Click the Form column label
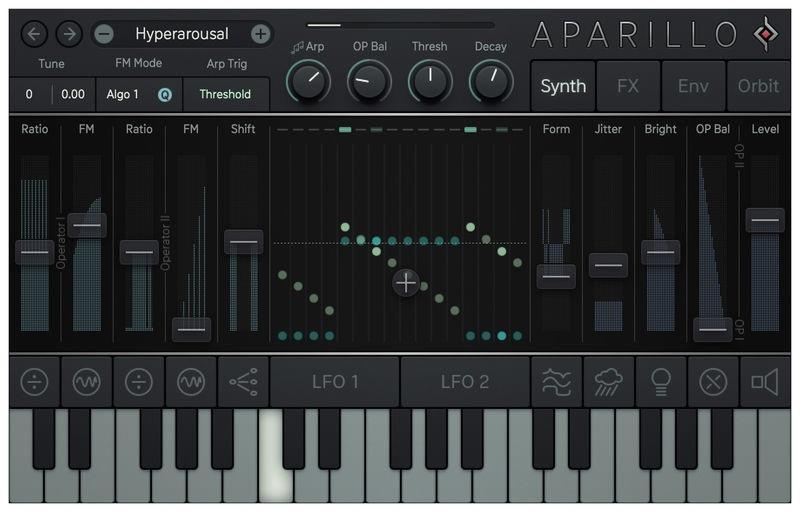 coord(556,129)
